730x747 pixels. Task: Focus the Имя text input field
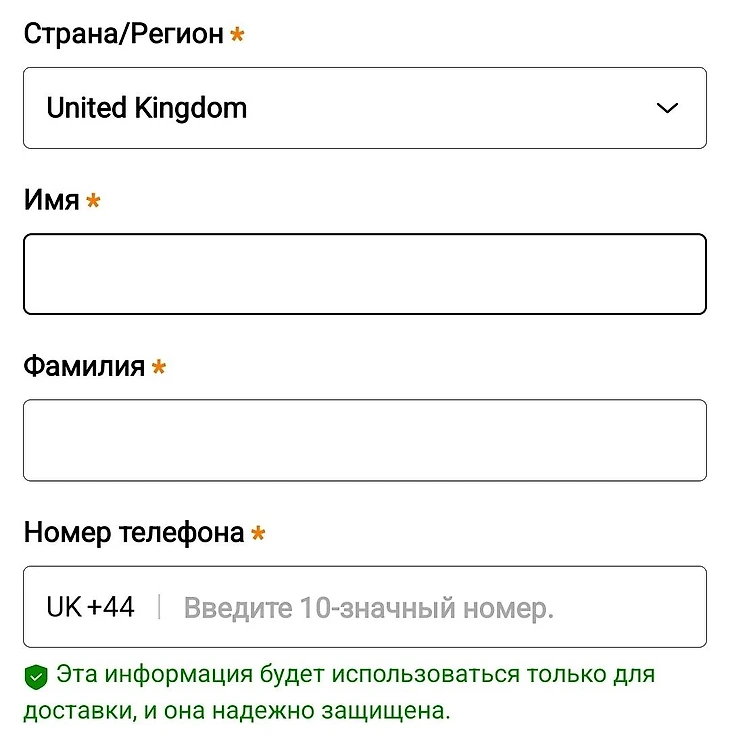364,274
